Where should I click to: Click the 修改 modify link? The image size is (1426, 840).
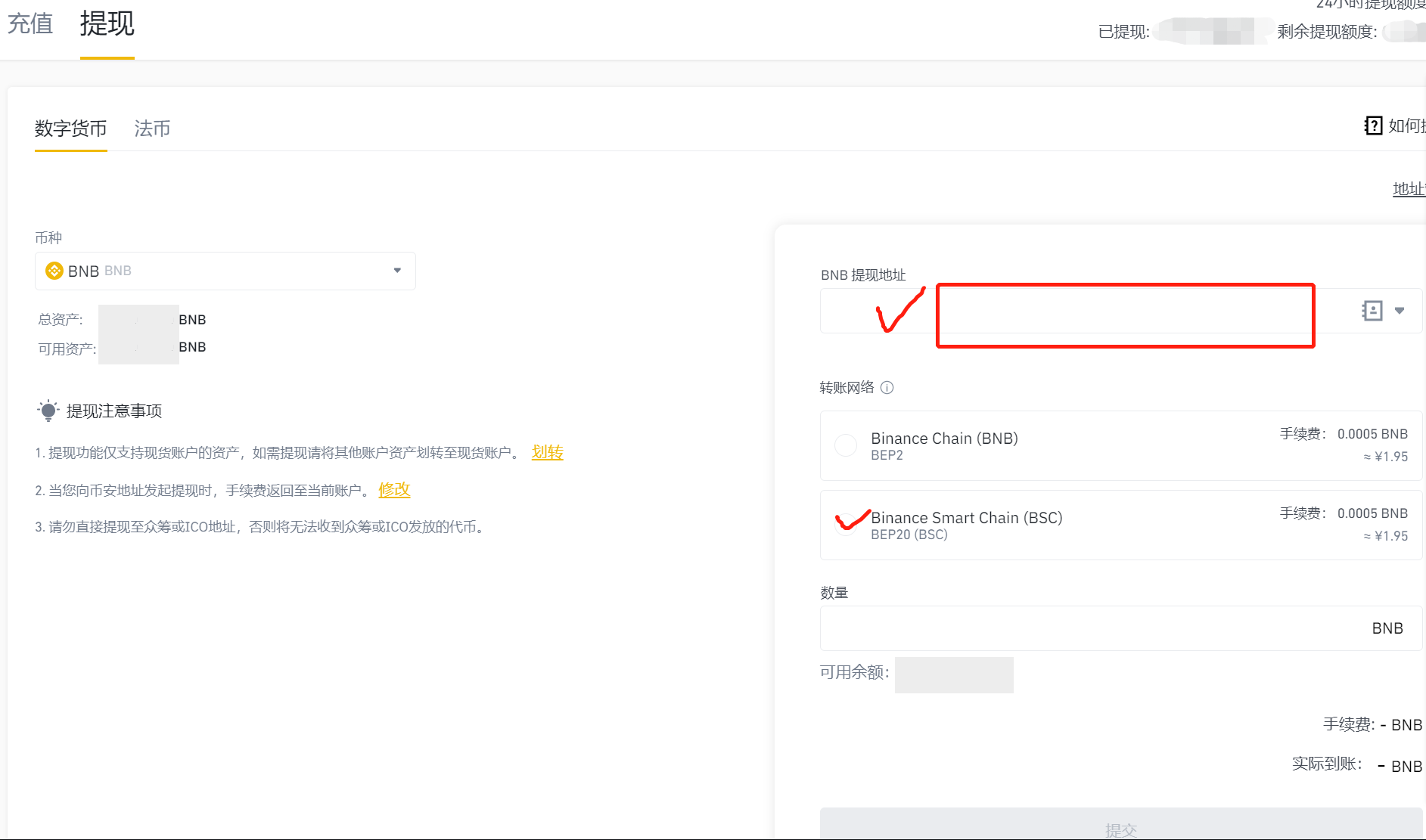pos(394,489)
